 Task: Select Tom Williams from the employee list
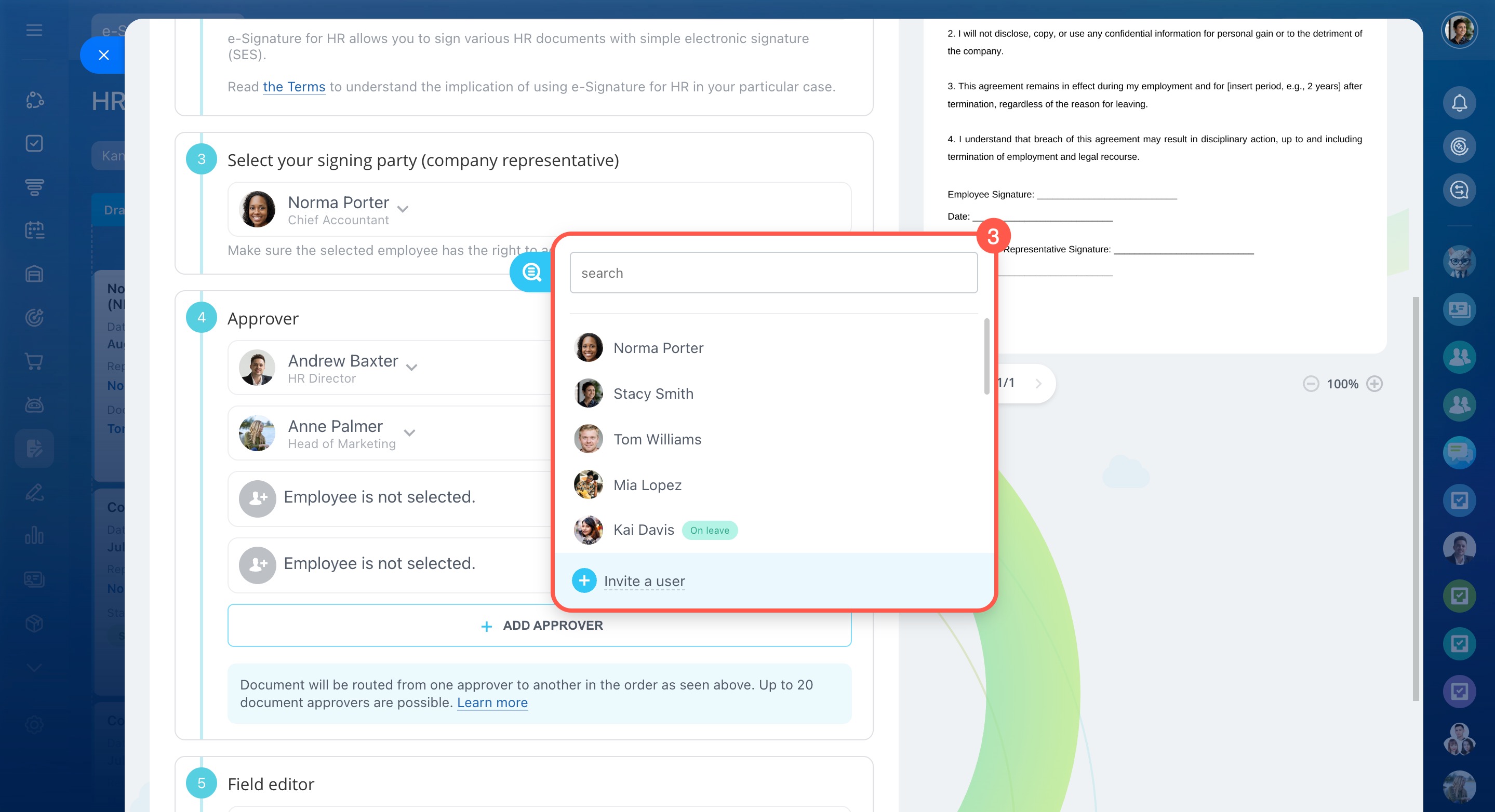[773, 439]
